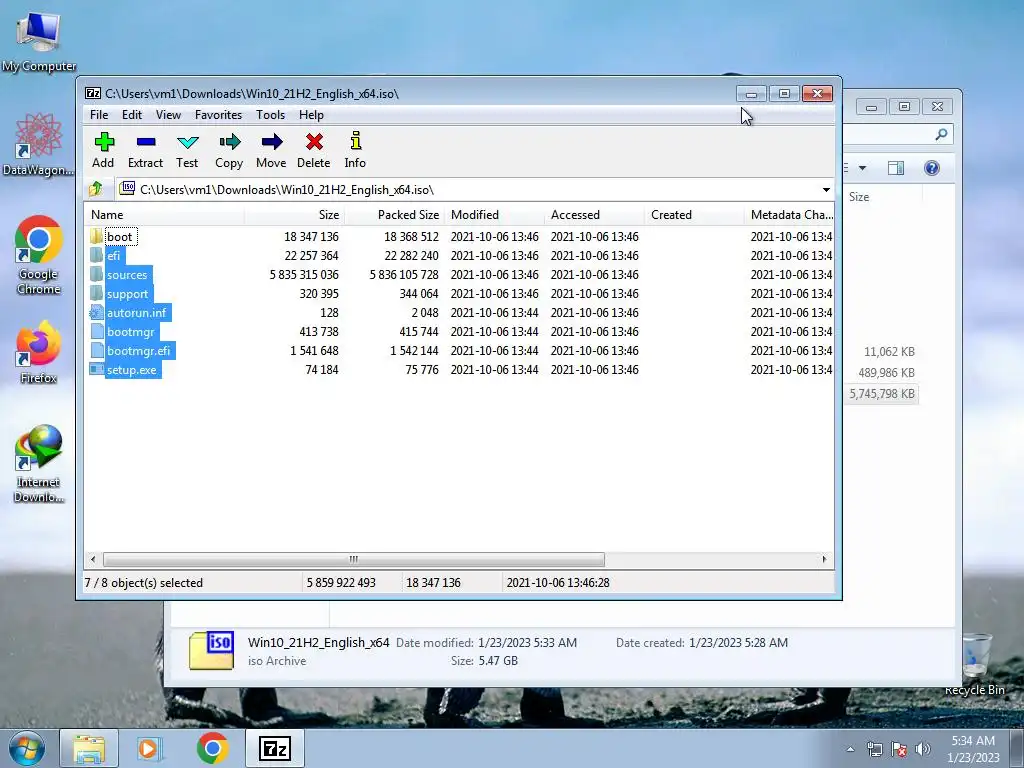Screen dimensions: 1024x768
Task: Open Chrome from the taskbar
Action: point(212,748)
